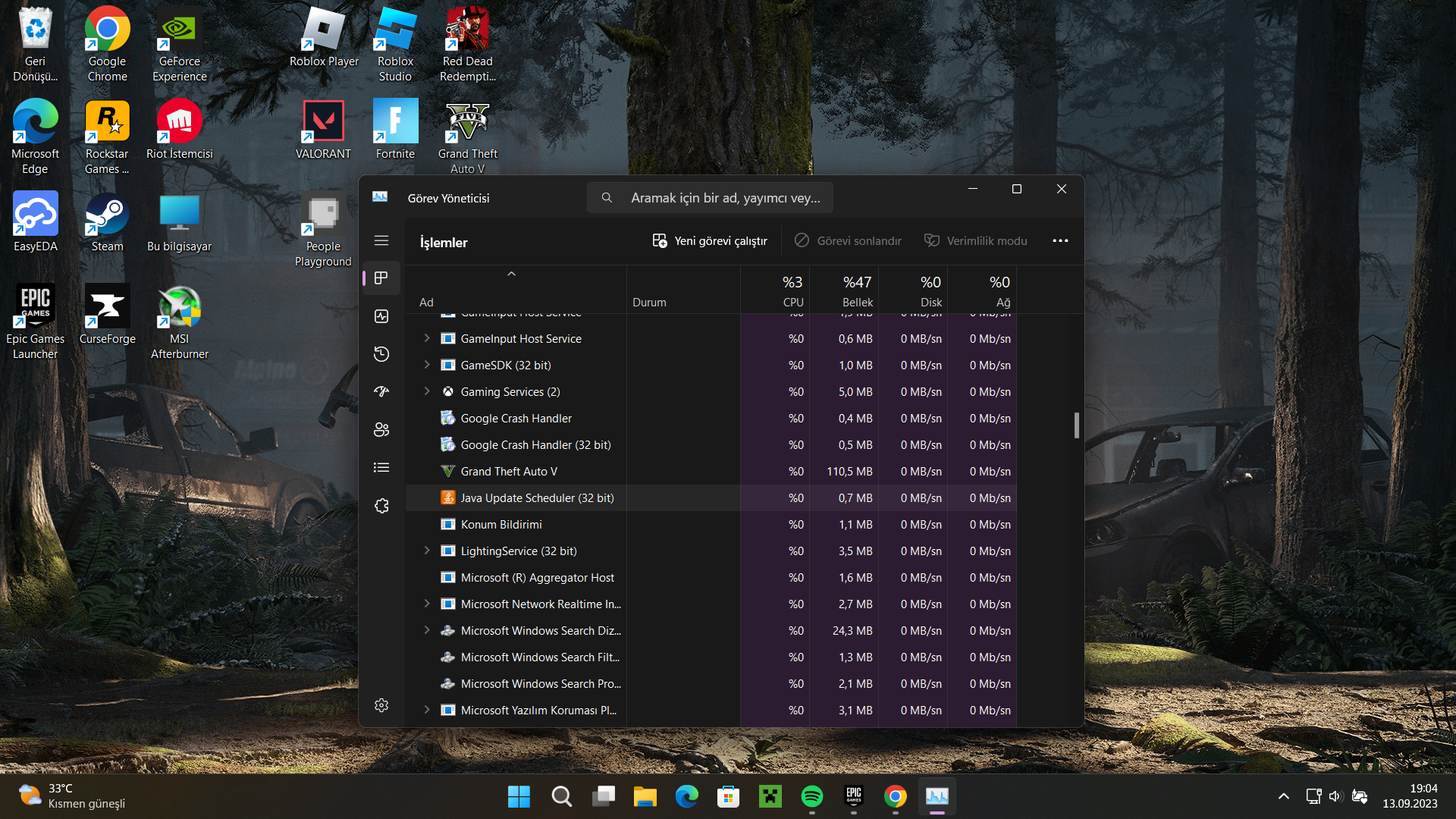Viewport: 1456px width, 819px height.
Task: Open the three-dots more options menu
Action: coord(1060,240)
